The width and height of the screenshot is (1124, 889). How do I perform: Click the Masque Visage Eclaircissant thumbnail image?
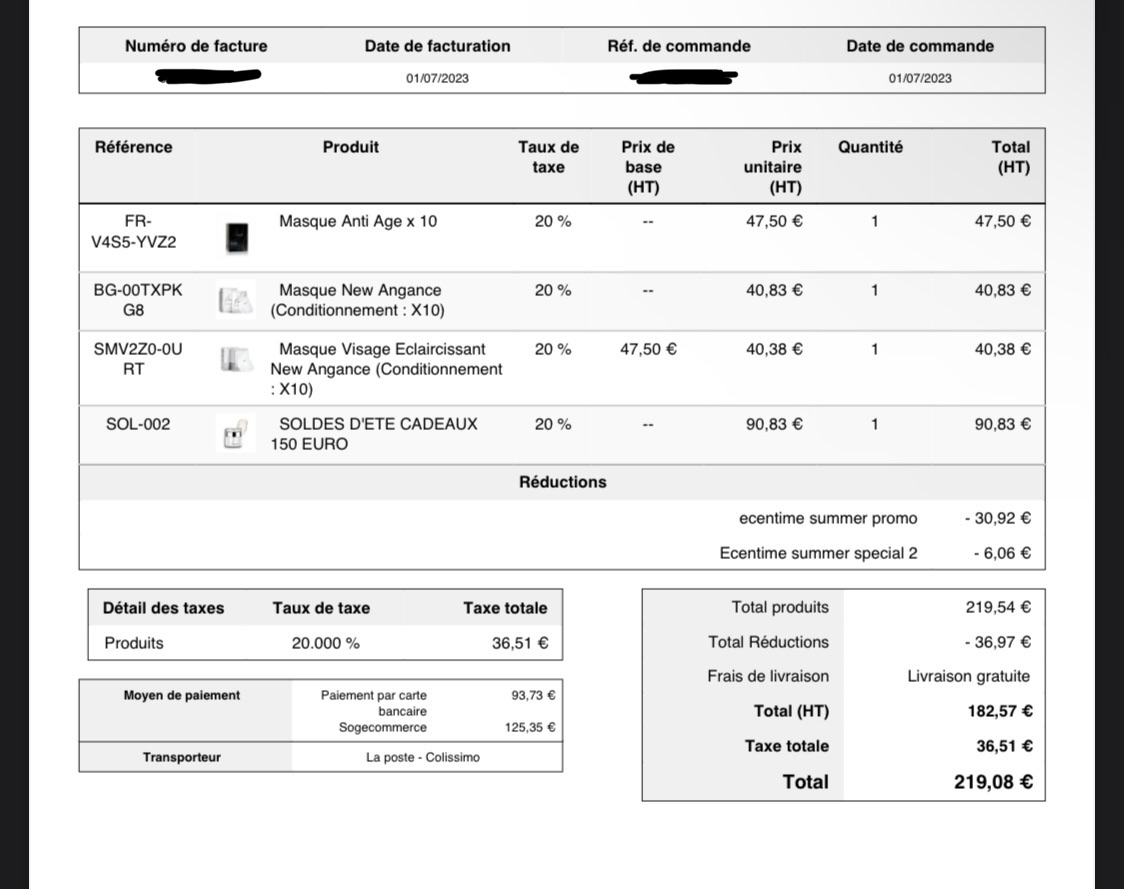click(x=235, y=358)
